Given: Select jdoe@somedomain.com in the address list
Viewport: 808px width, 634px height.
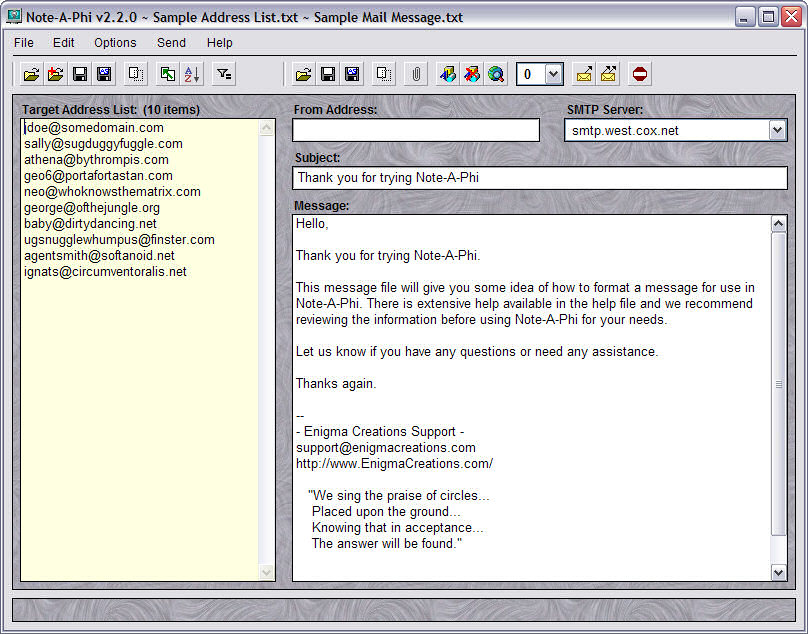Looking at the screenshot, I should pos(94,128).
